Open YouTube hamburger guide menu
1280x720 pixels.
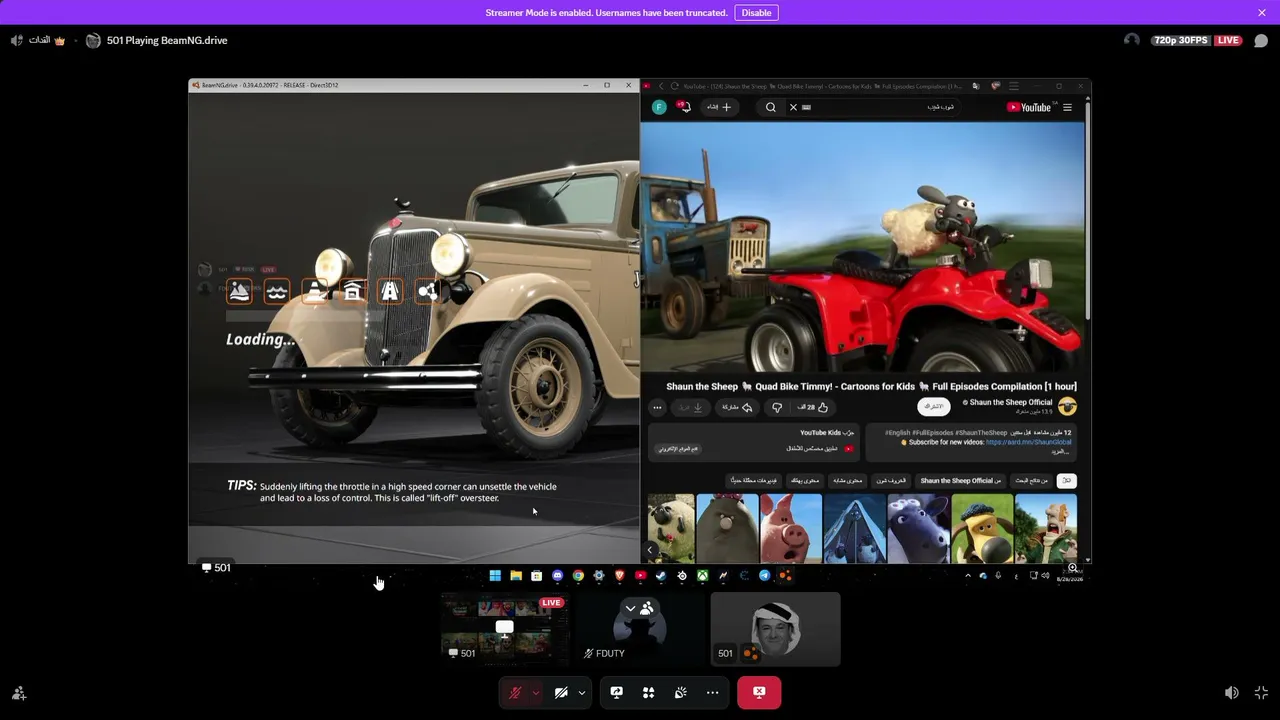pos(1067,107)
